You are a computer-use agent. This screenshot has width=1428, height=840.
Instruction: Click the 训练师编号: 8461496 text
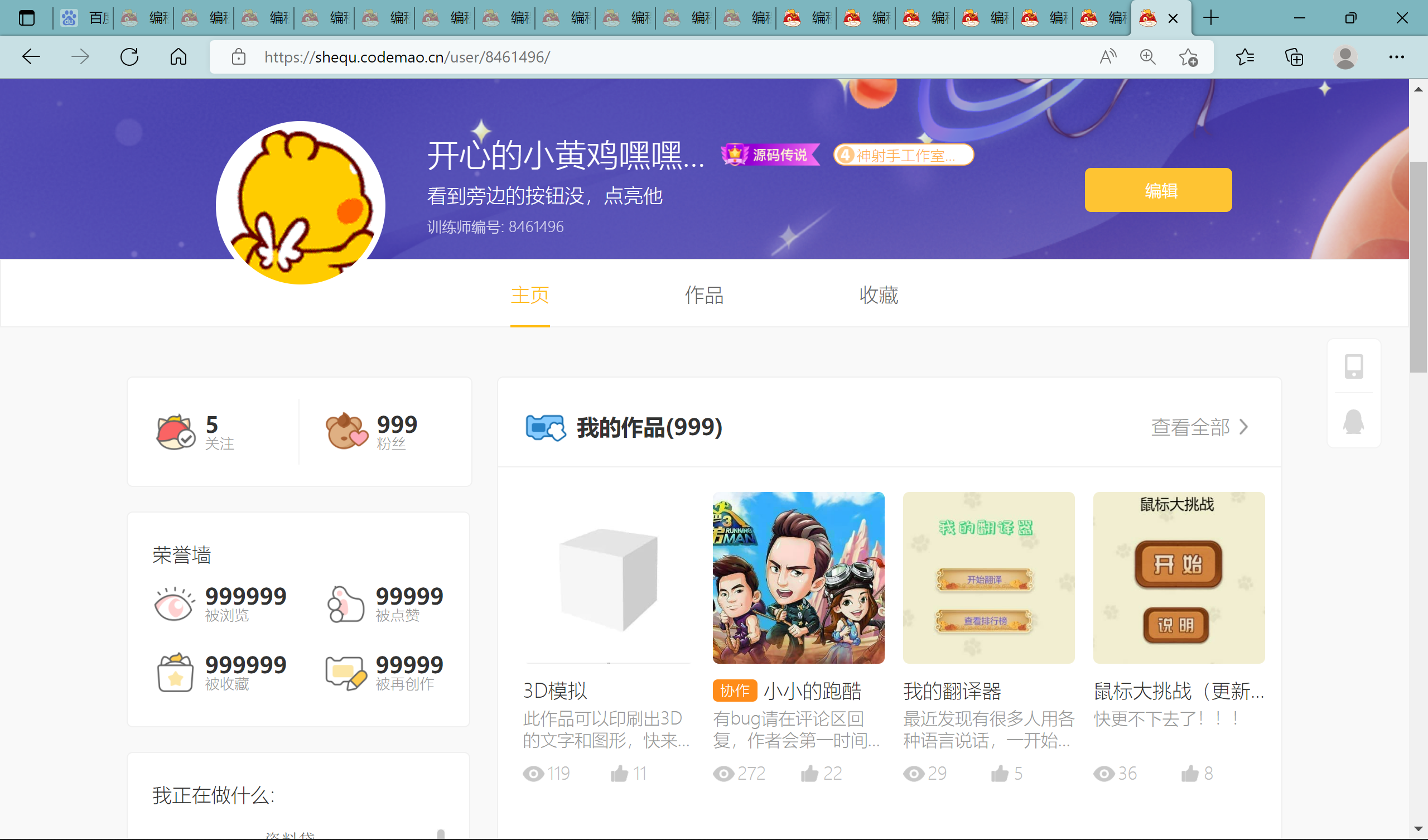[x=495, y=226]
